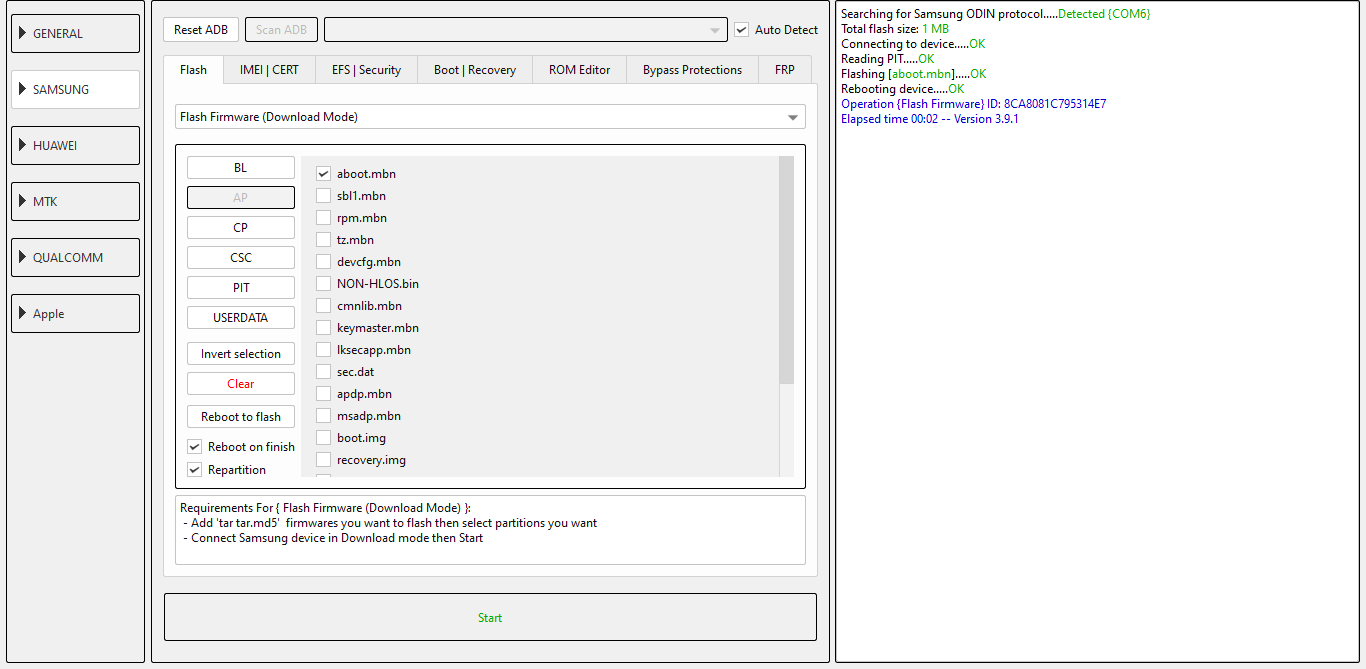Click the partition list scrollbar thumb

[786, 270]
